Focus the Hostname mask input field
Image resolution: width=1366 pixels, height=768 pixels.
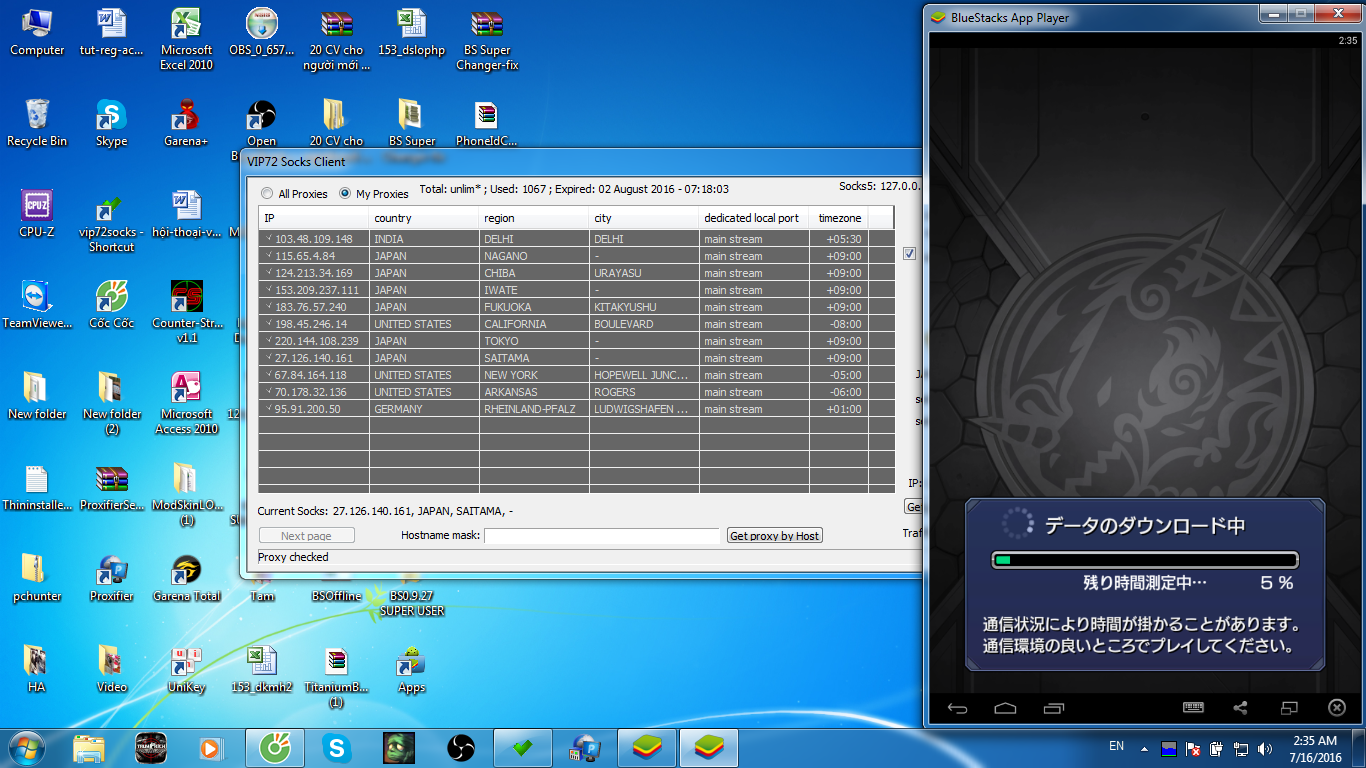click(x=602, y=536)
